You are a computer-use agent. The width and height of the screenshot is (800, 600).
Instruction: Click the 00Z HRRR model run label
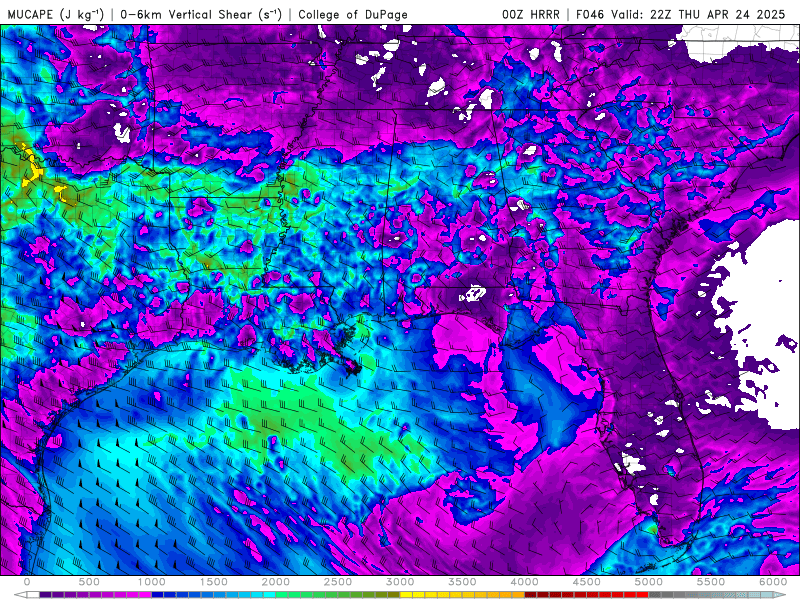(x=531, y=14)
